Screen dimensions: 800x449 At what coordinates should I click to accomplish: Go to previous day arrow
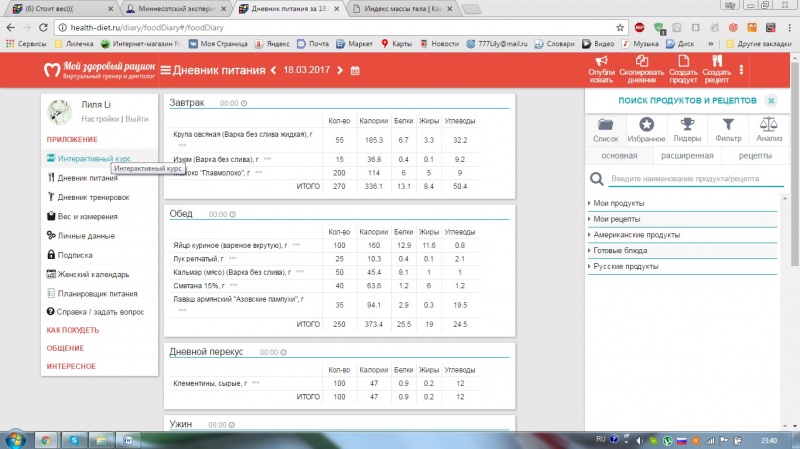pyautogui.click(x=274, y=70)
